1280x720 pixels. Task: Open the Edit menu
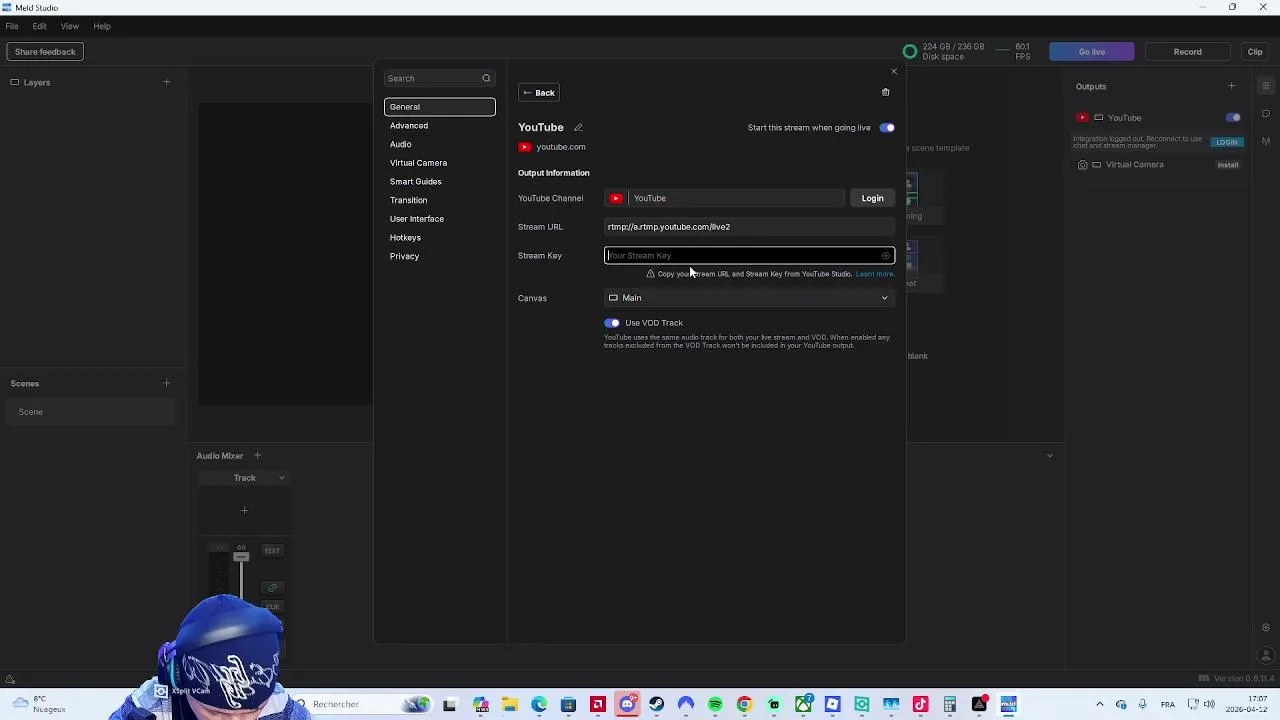39,26
